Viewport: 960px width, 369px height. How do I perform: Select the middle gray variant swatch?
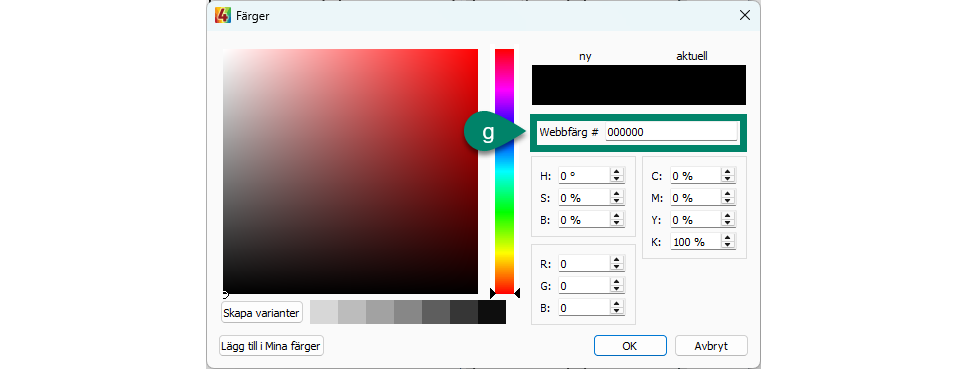408,312
